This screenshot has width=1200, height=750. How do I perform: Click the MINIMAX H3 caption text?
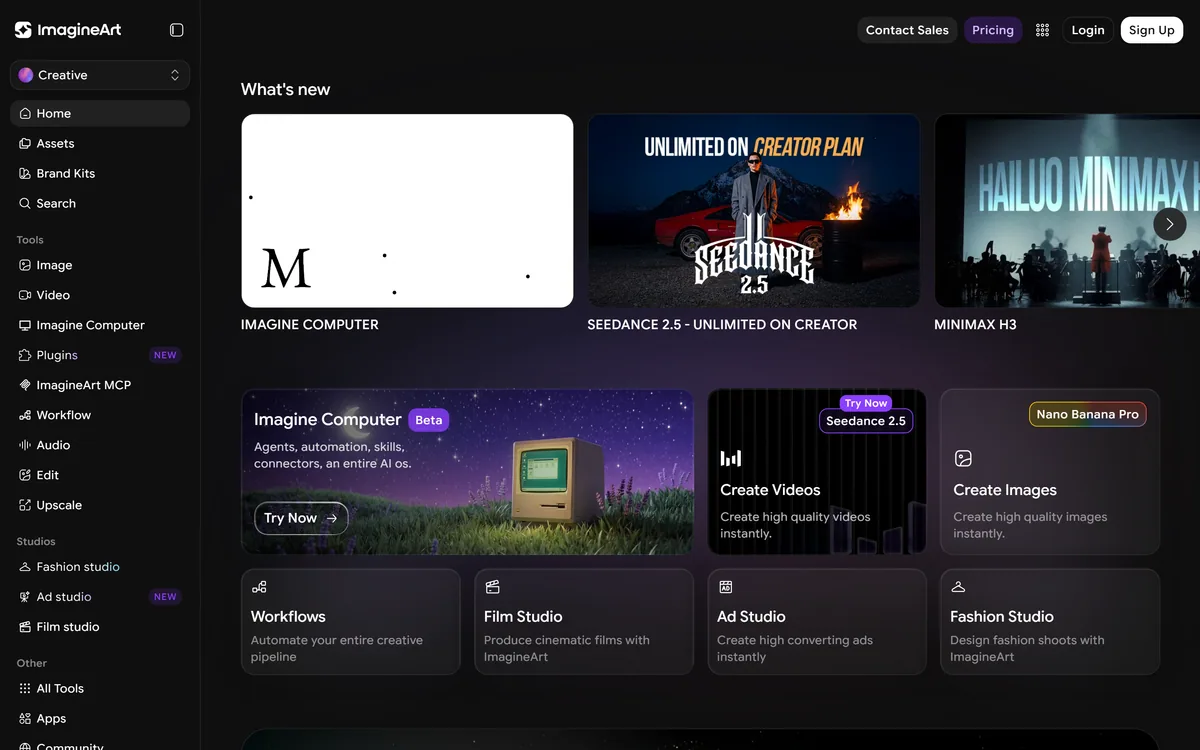point(975,325)
